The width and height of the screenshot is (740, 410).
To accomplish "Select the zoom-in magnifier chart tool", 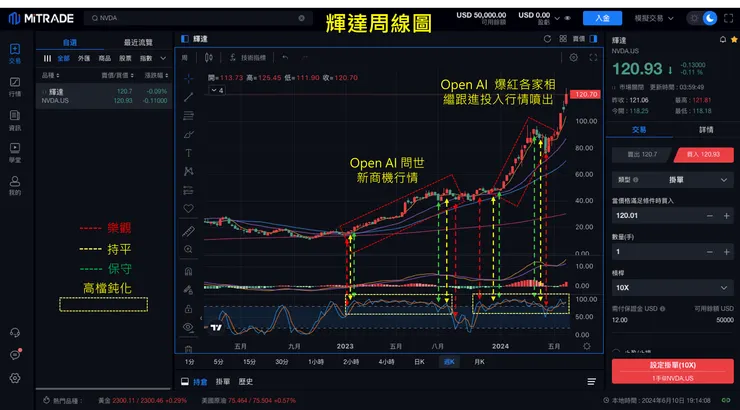I will tap(188, 250).
